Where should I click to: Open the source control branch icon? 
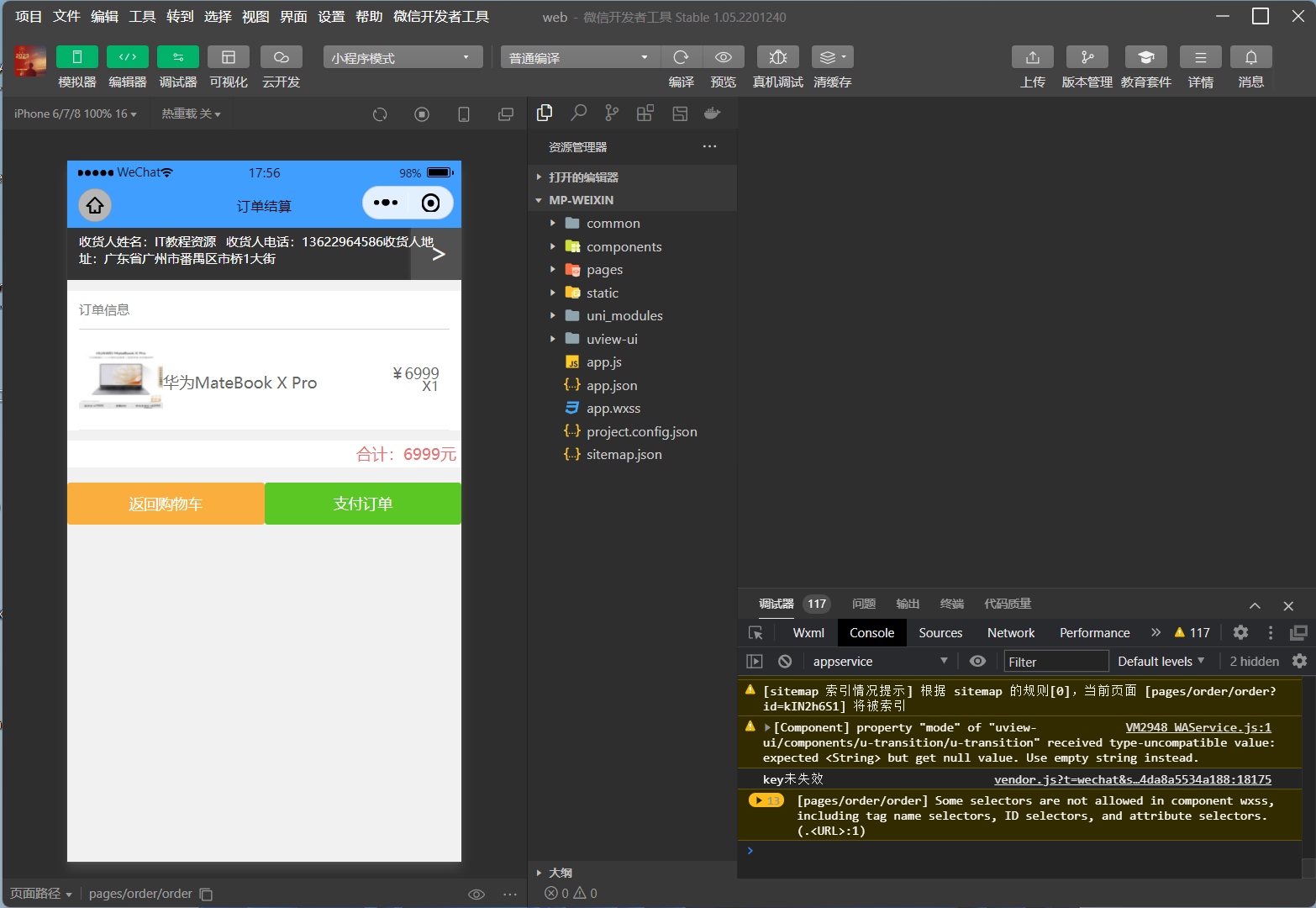coord(612,113)
